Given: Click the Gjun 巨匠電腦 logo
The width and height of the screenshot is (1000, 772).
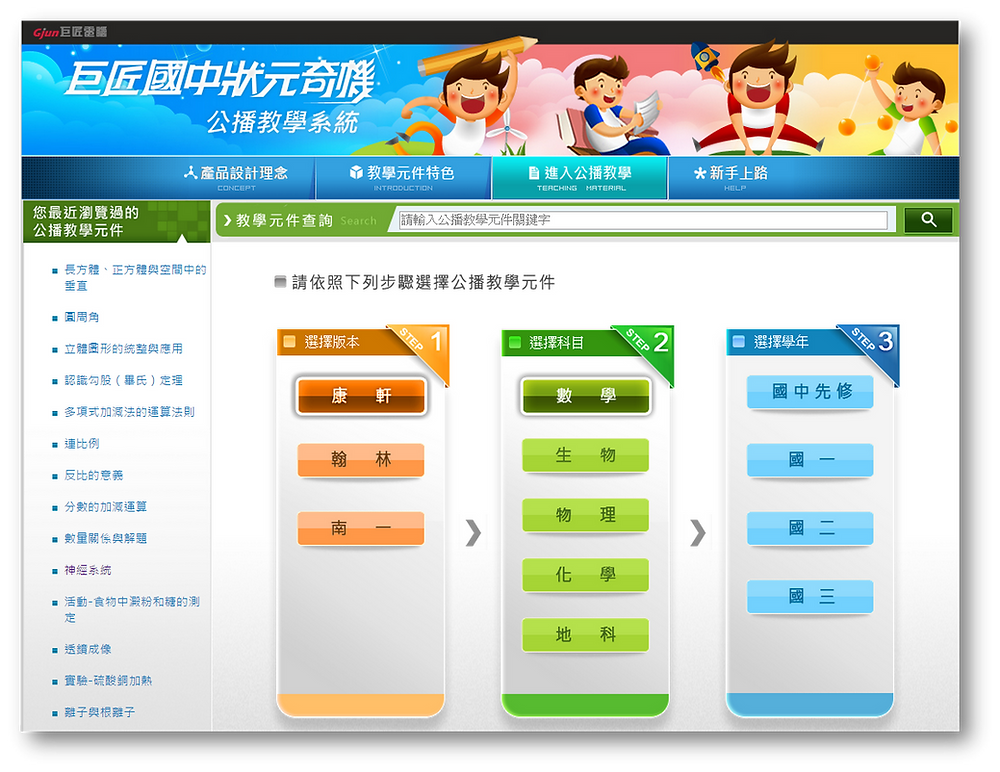Looking at the screenshot, I should click(x=70, y=32).
